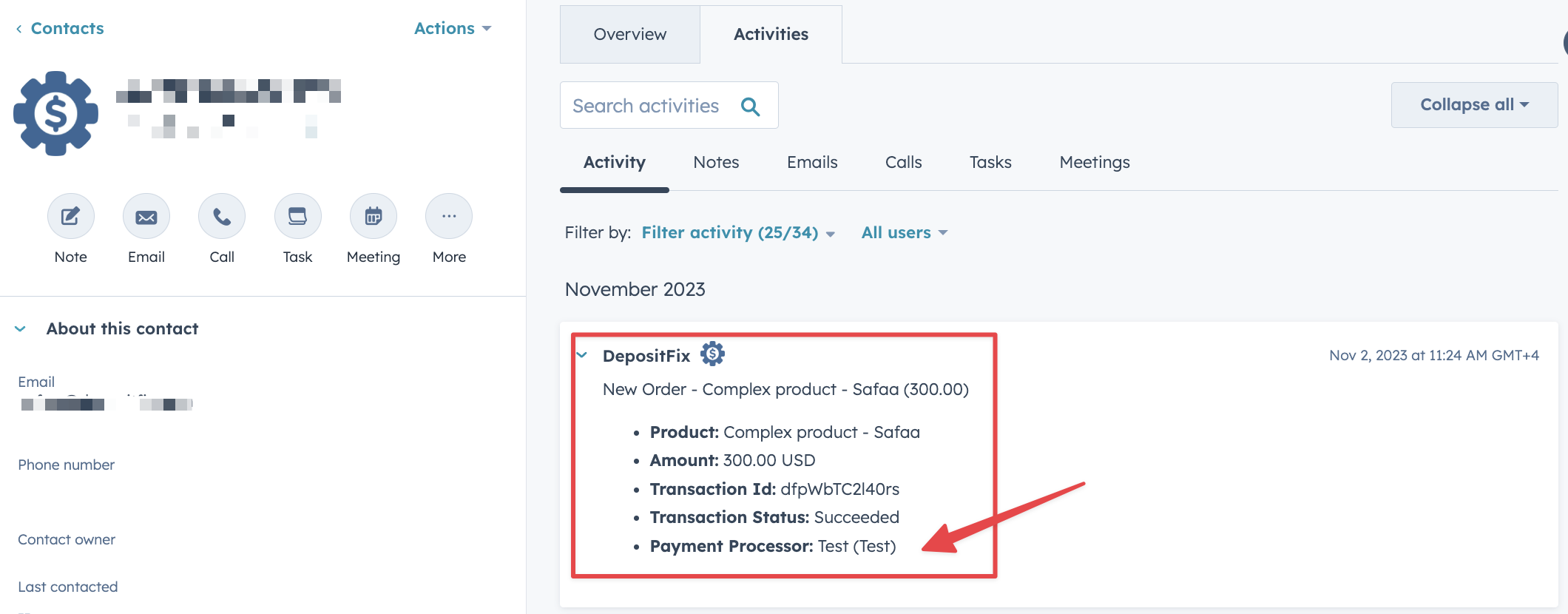The image size is (1568, 614).
Task: Click the Amount: 300.00 USD line
Action: pyautogui.click(x=732, y=460)
